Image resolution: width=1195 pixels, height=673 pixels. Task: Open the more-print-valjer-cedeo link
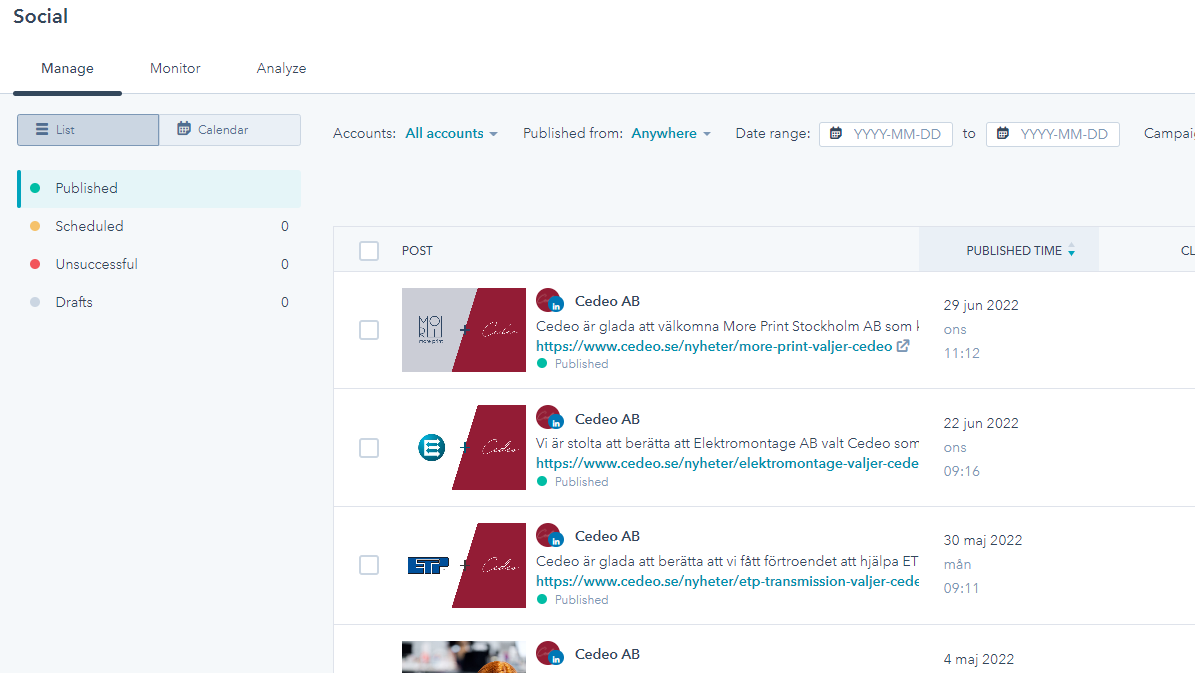pos(714,346)
